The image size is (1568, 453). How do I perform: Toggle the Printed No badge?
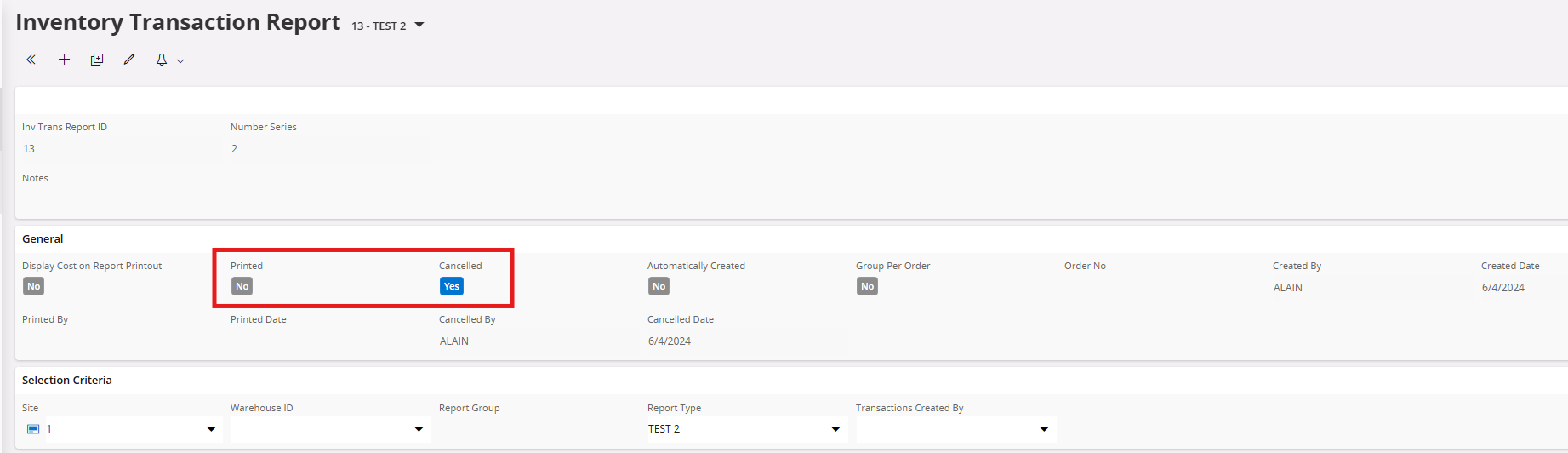[x=242, y=286]
